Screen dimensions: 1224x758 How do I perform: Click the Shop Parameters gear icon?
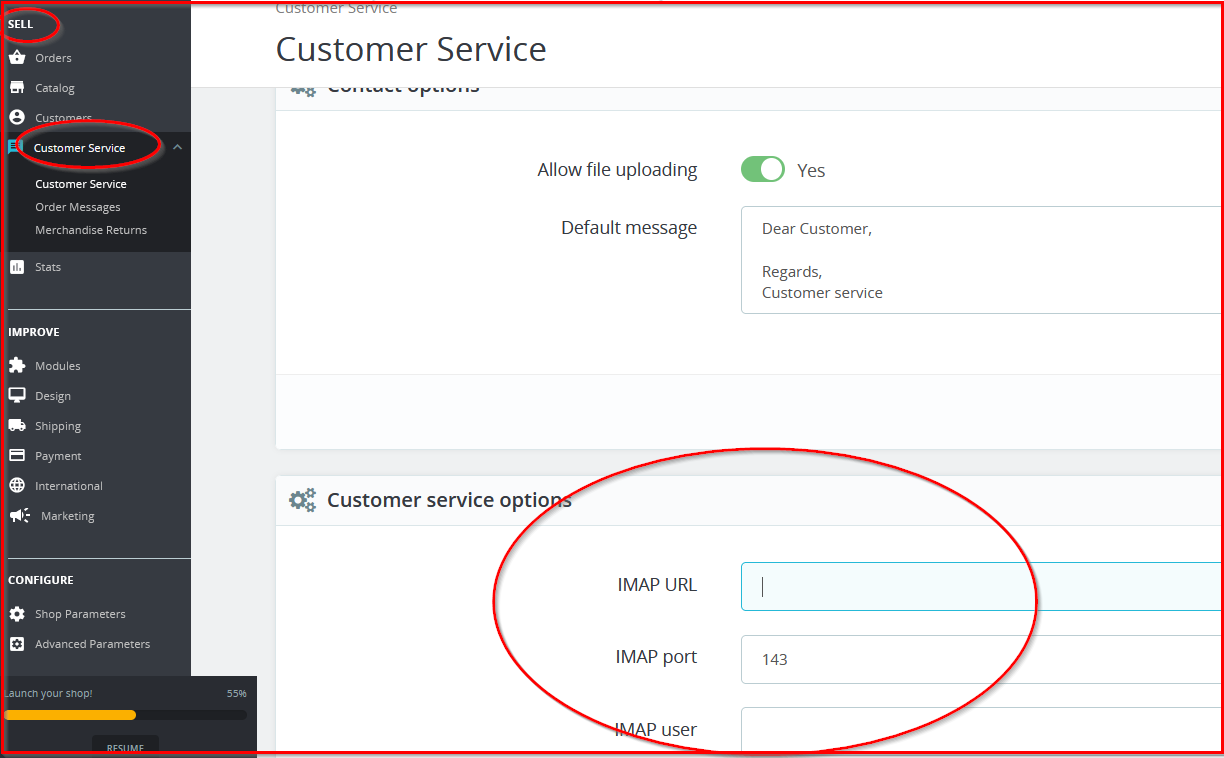(x=17, y=614)
